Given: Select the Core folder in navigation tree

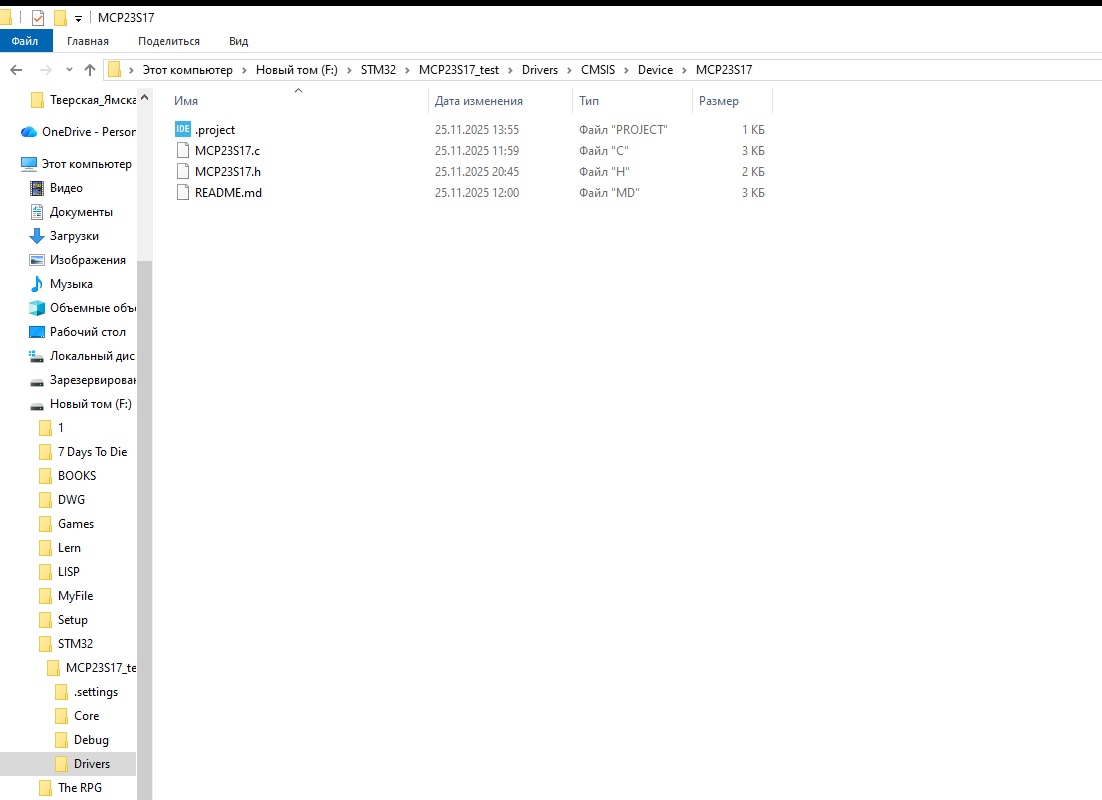Looking at the screenshot, I should (86, 716).
